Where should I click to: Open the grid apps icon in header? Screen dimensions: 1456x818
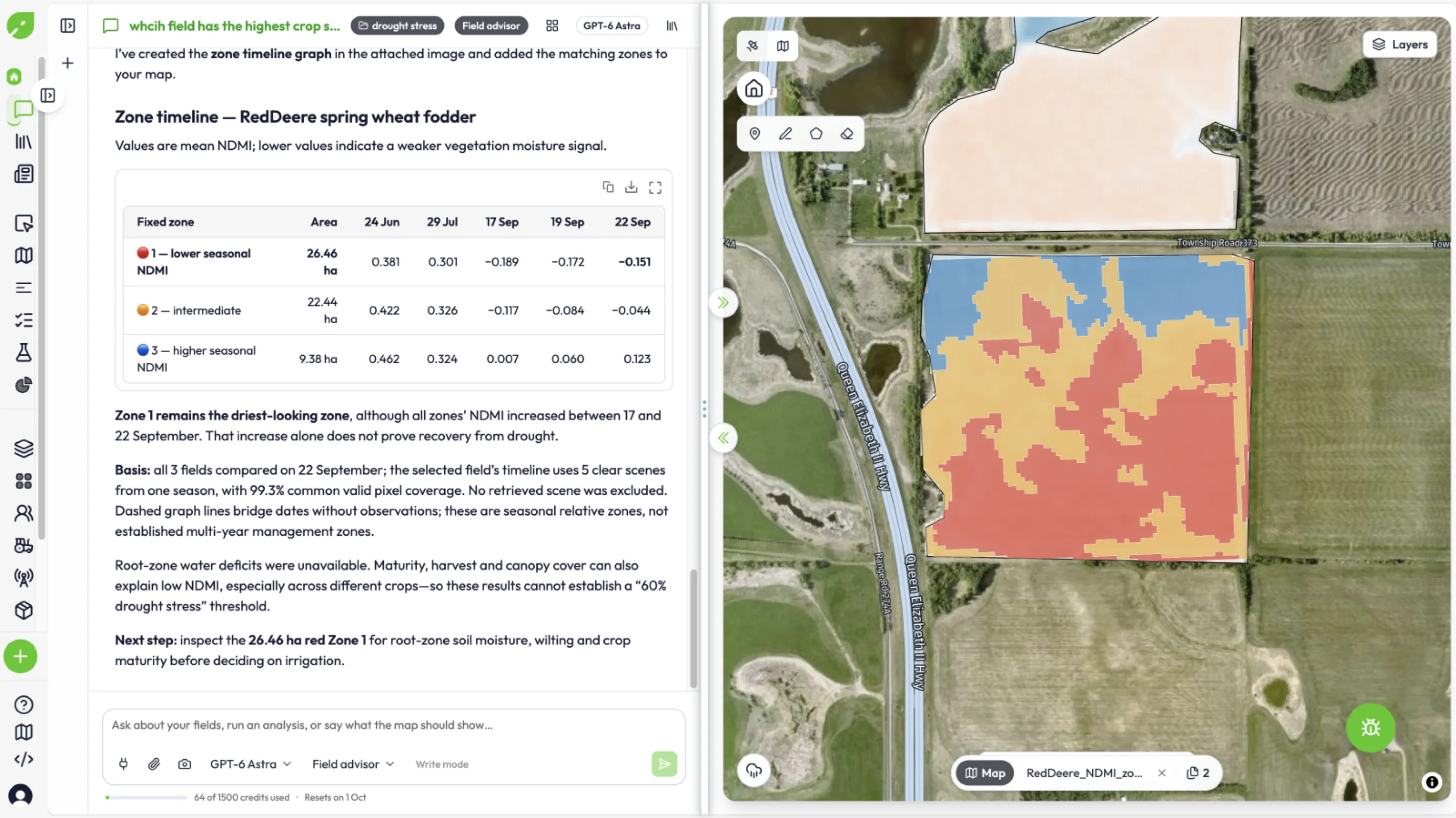pyautogui.click(x=552, y=26)
